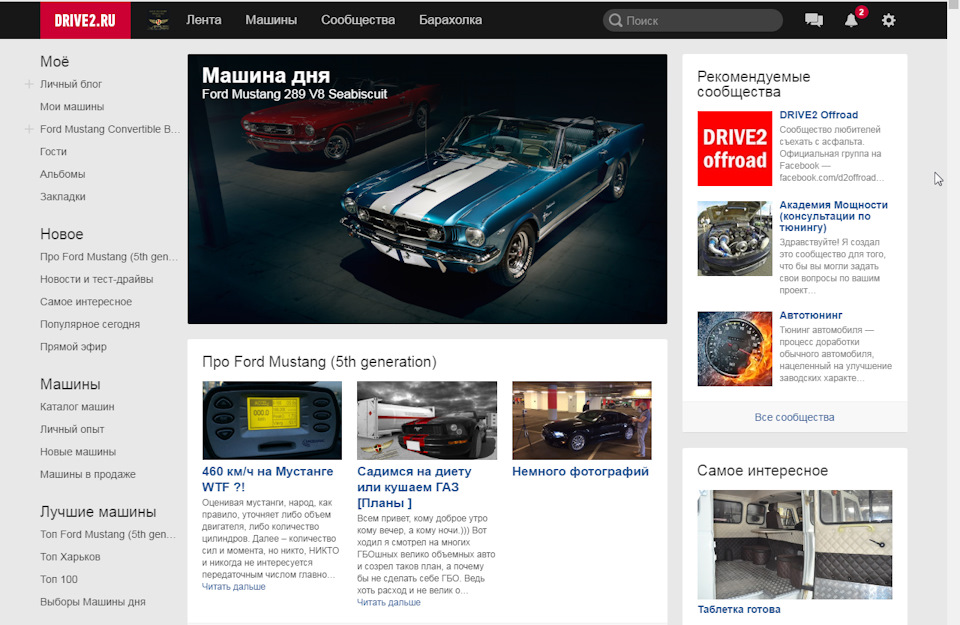Open messages chat icon
Screen dimensions: 960x625
coord(814,20)
